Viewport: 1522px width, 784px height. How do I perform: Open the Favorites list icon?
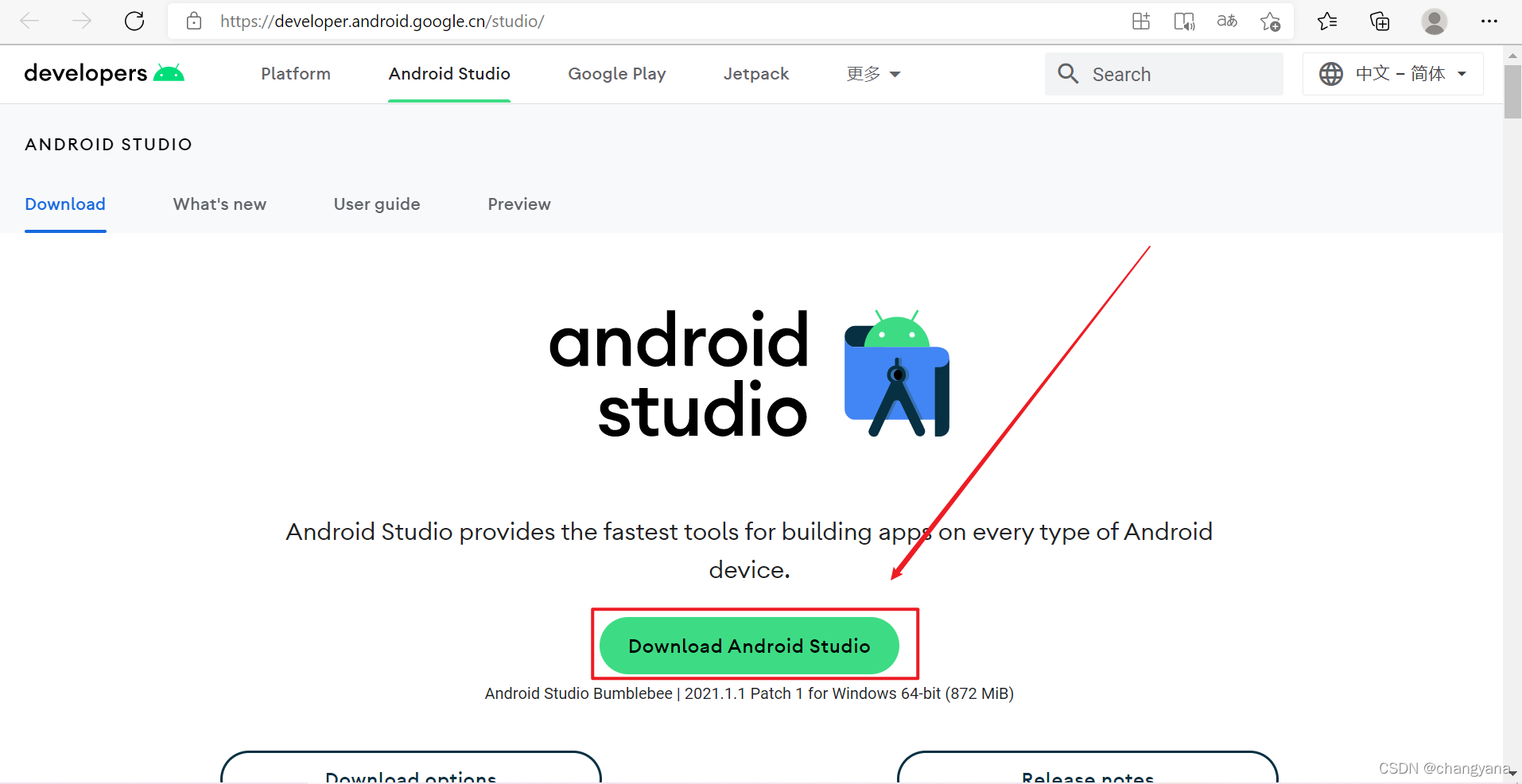coord(1327,21)
